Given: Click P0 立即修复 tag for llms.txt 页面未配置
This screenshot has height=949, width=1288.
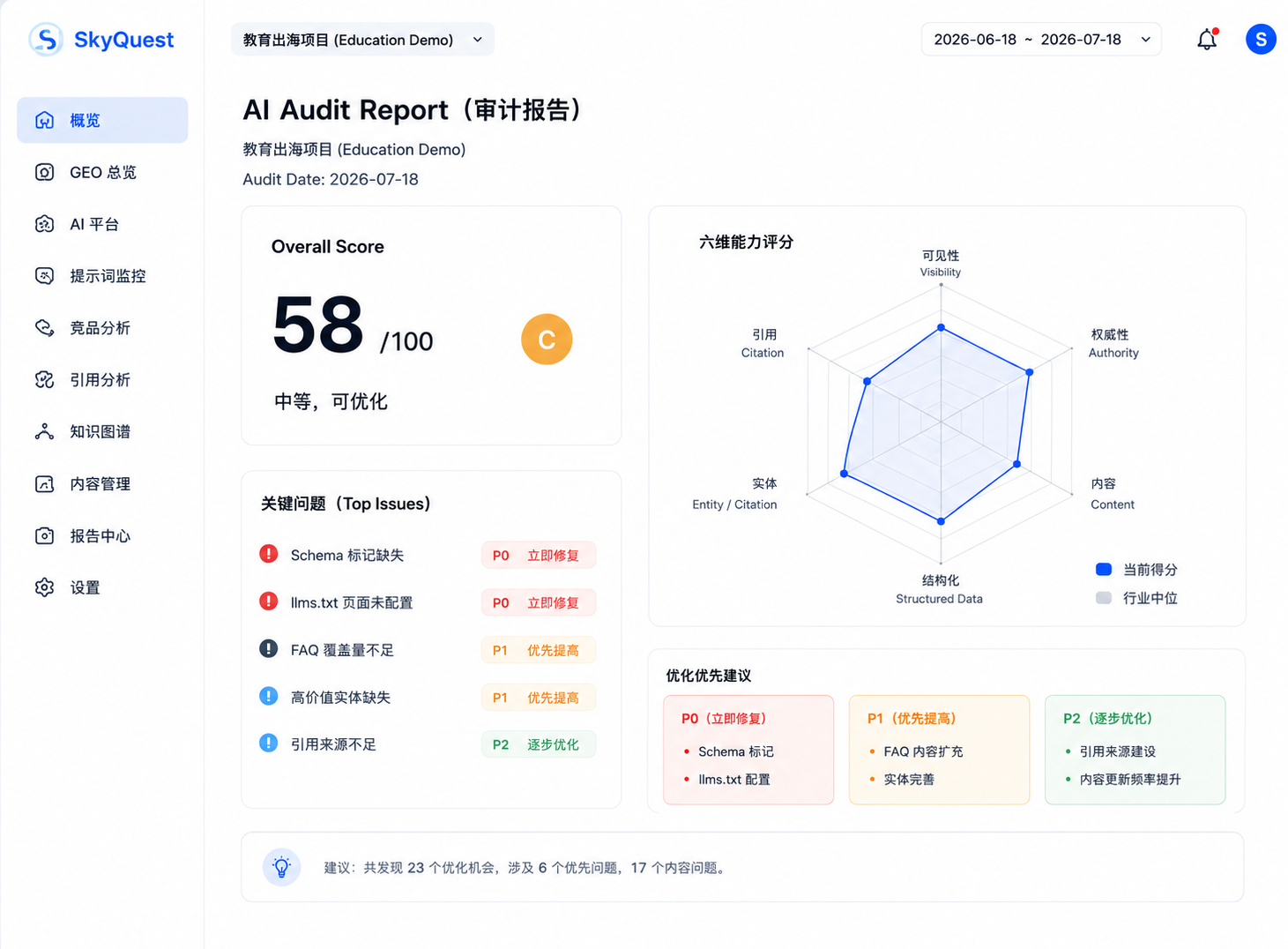Looking at the screenshot, I should coord(539,602).
